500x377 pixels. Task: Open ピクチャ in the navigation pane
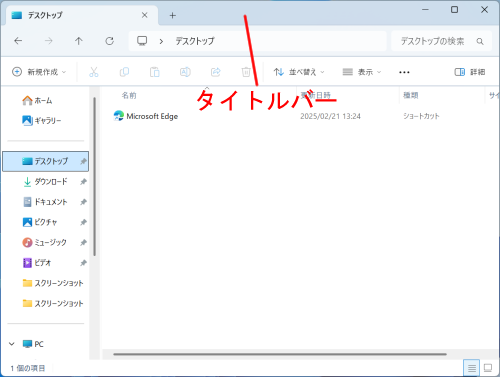click(40, 222)
